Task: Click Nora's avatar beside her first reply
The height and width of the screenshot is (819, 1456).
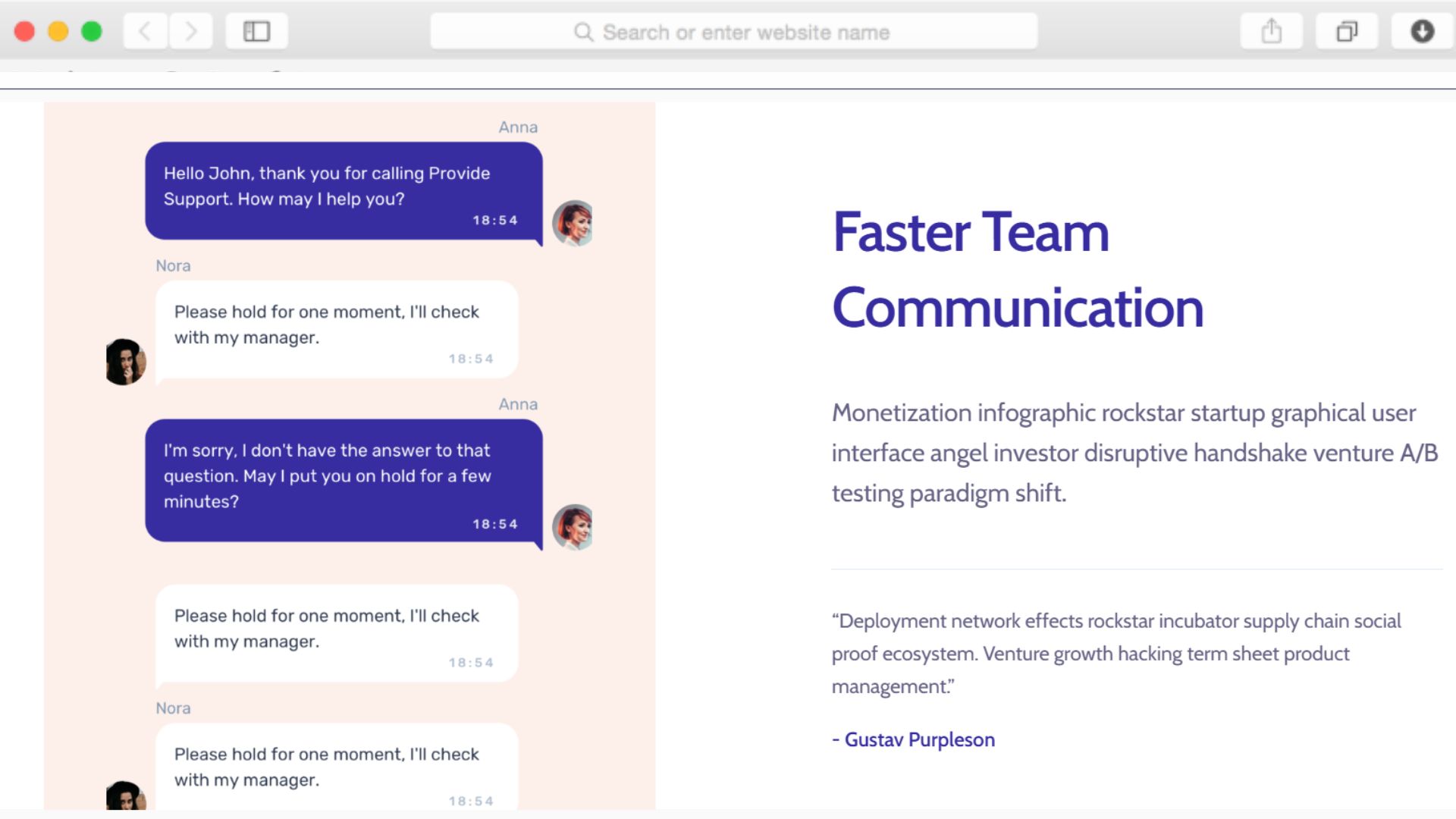Action: coord(125,362)
